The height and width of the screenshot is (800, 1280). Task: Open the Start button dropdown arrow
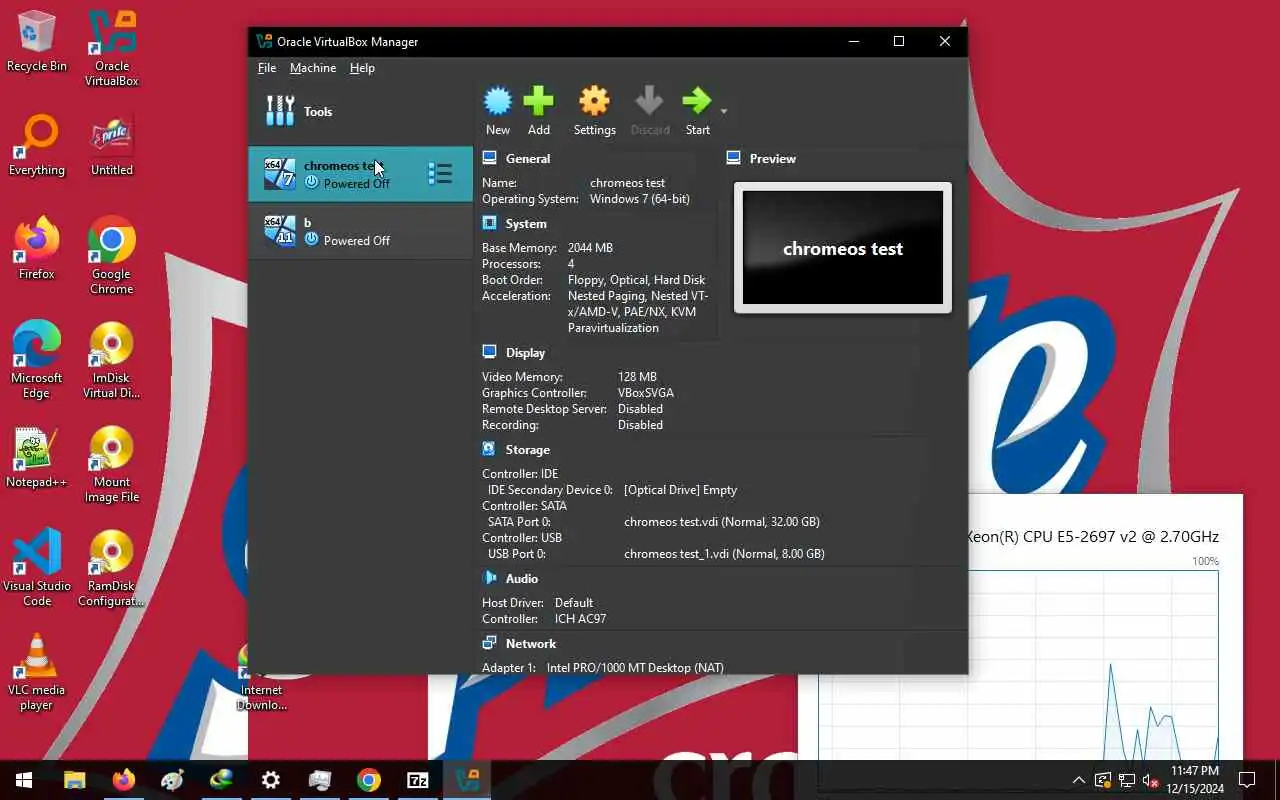coord(724,111)
